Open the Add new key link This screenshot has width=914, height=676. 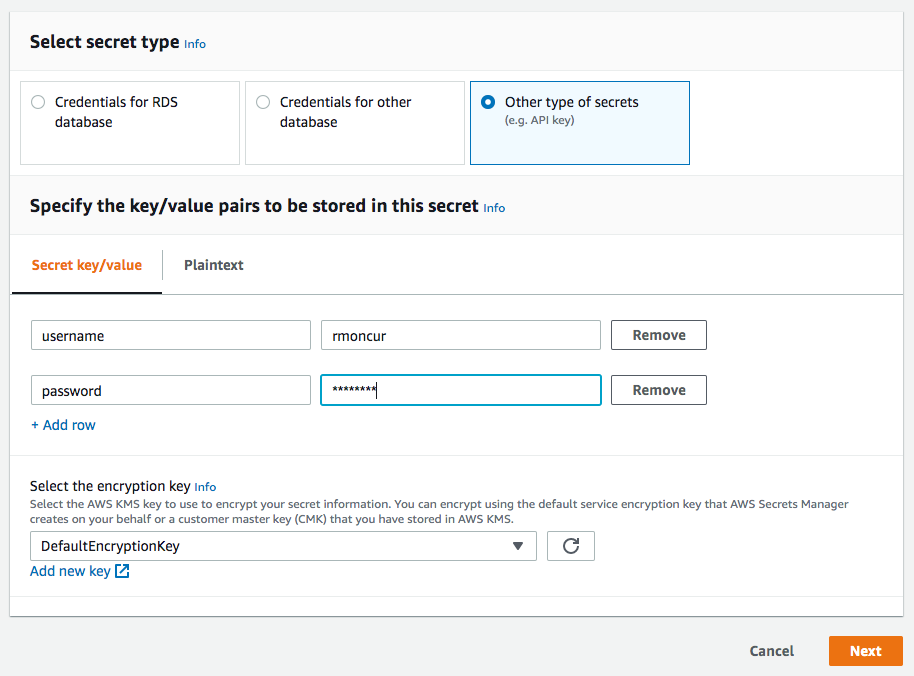[x=70, y=571]
